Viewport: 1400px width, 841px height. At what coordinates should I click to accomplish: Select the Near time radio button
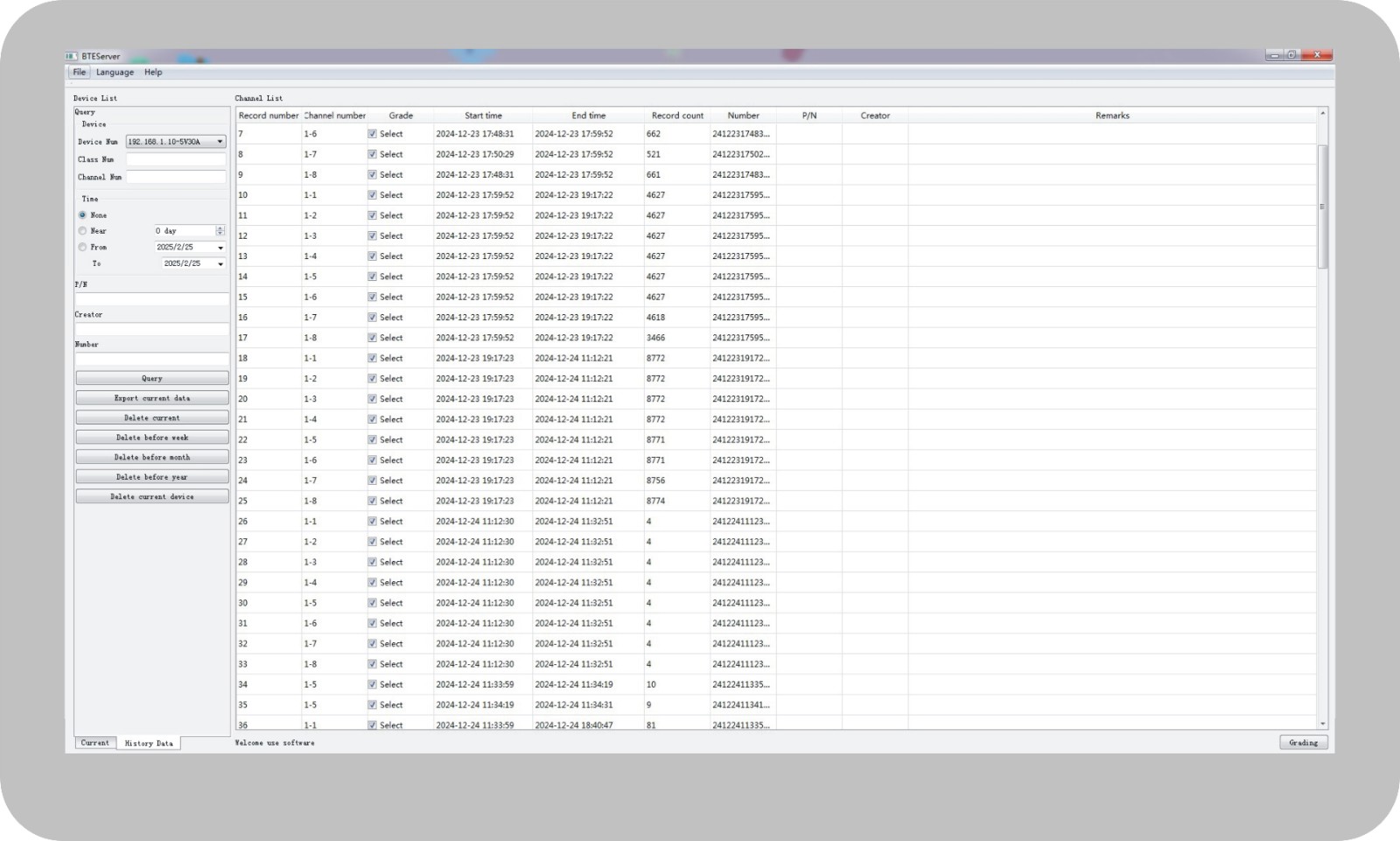pos(83,231)
